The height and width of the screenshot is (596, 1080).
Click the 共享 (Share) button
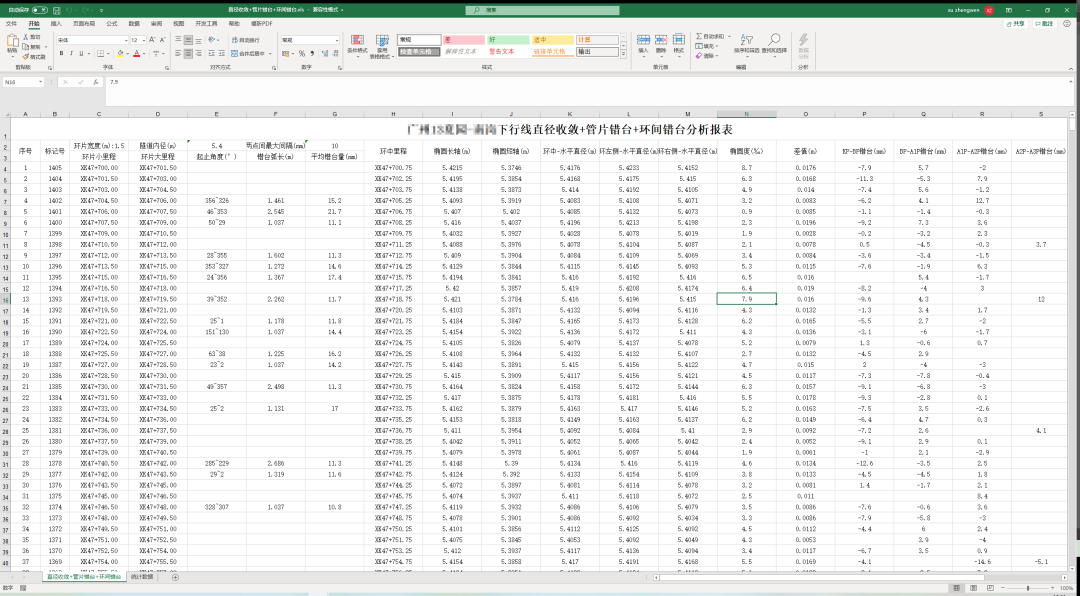(x=1016, y=23)
